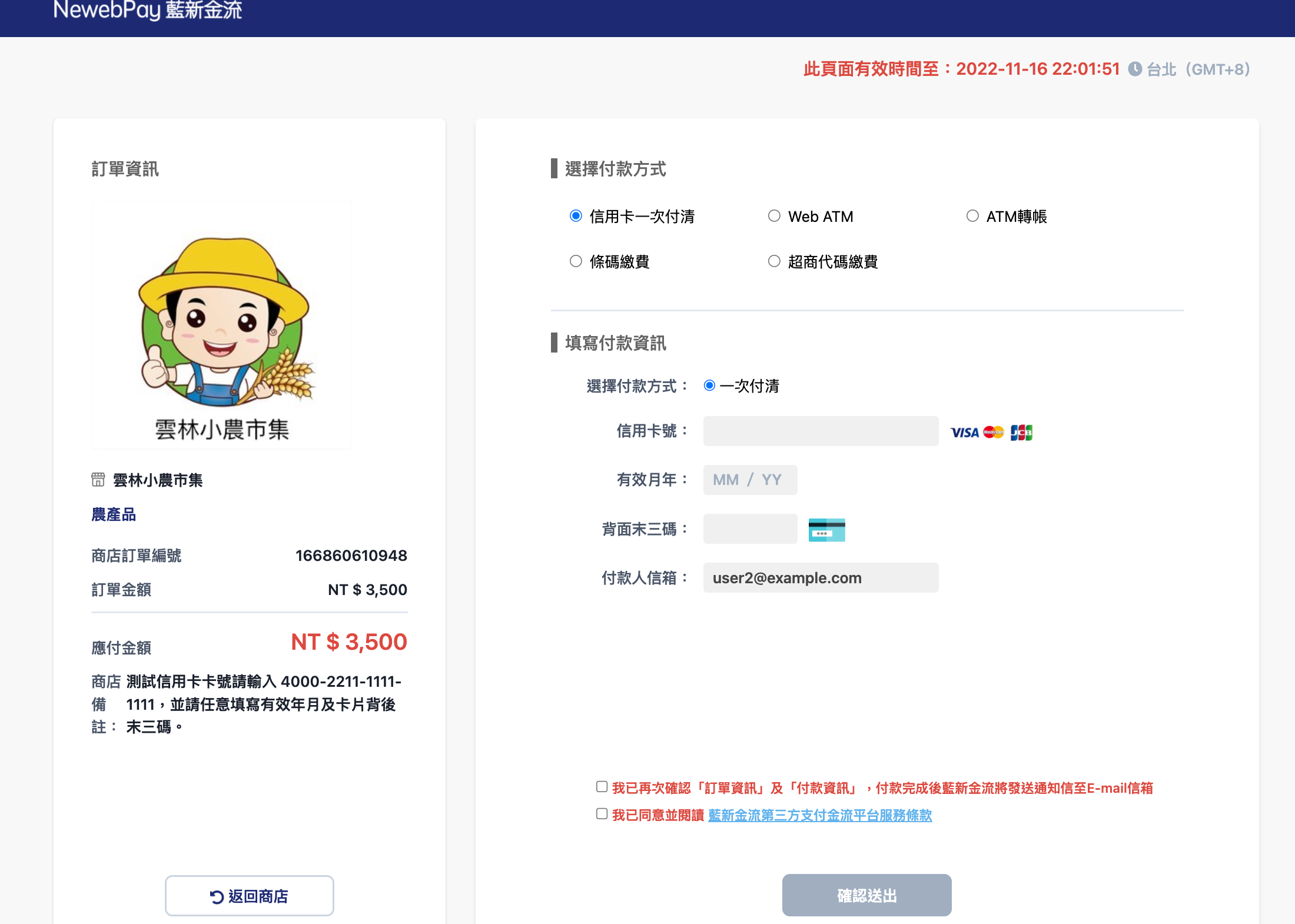This screenshot has width=1295, height=924.
Task: Choose ATM轉帳 payment option
Action: point(972,216)
